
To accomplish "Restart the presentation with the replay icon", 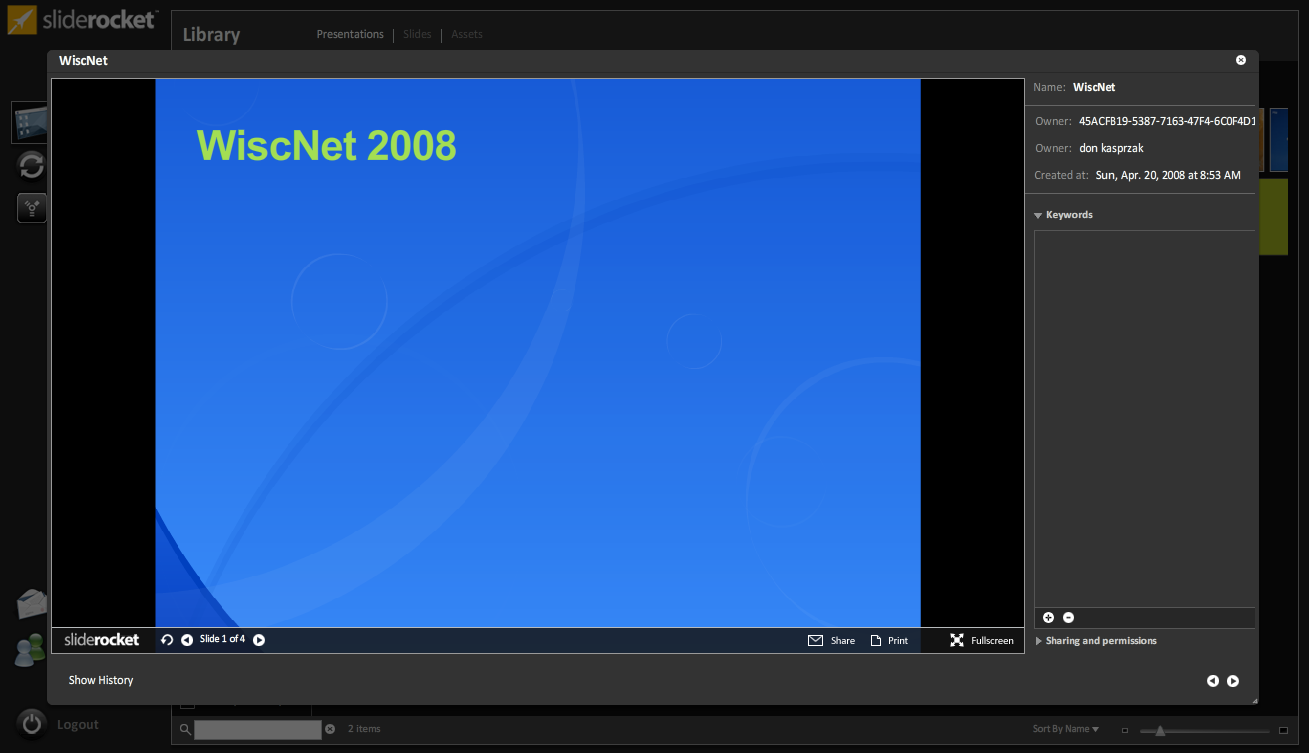I will [167, 640].
